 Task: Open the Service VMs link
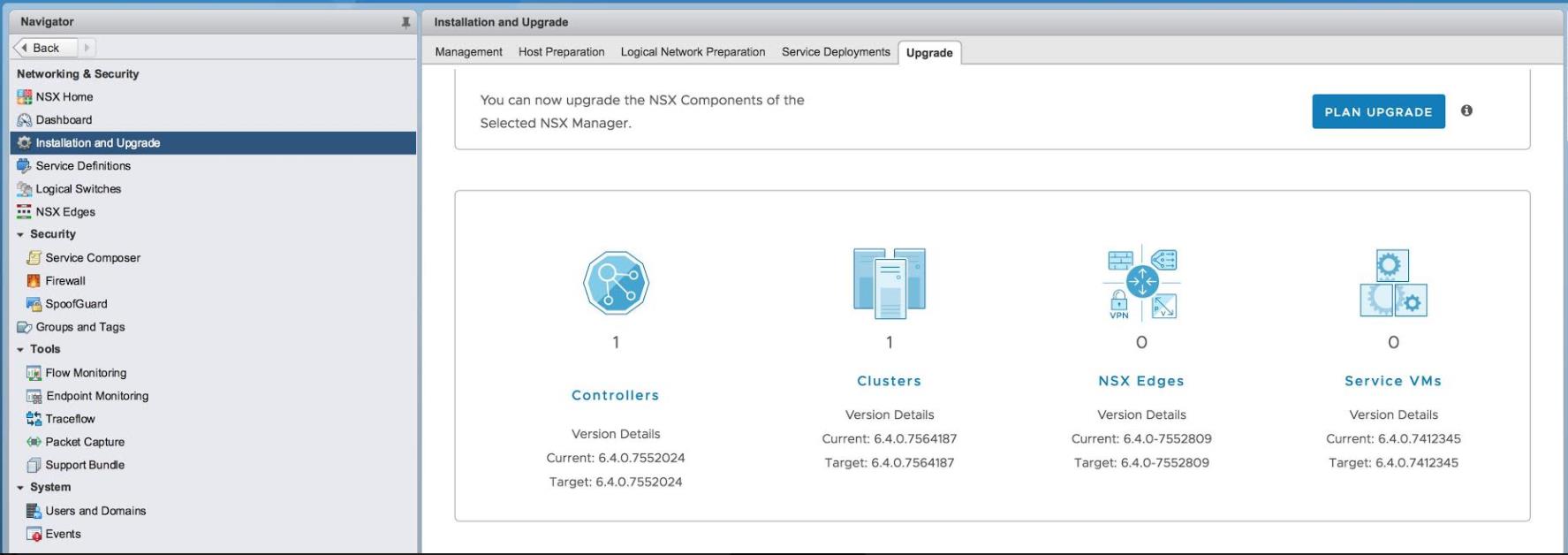click(1393, 381)
